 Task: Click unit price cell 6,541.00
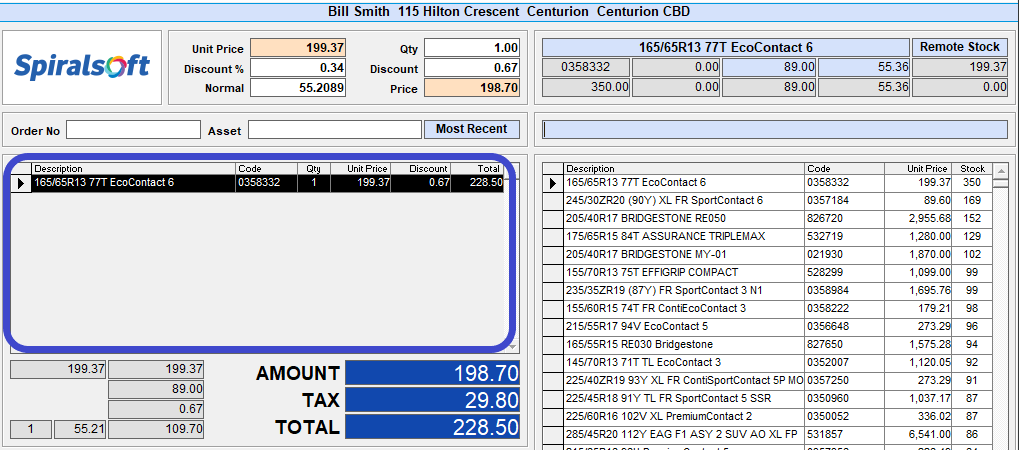pos(919,434)
